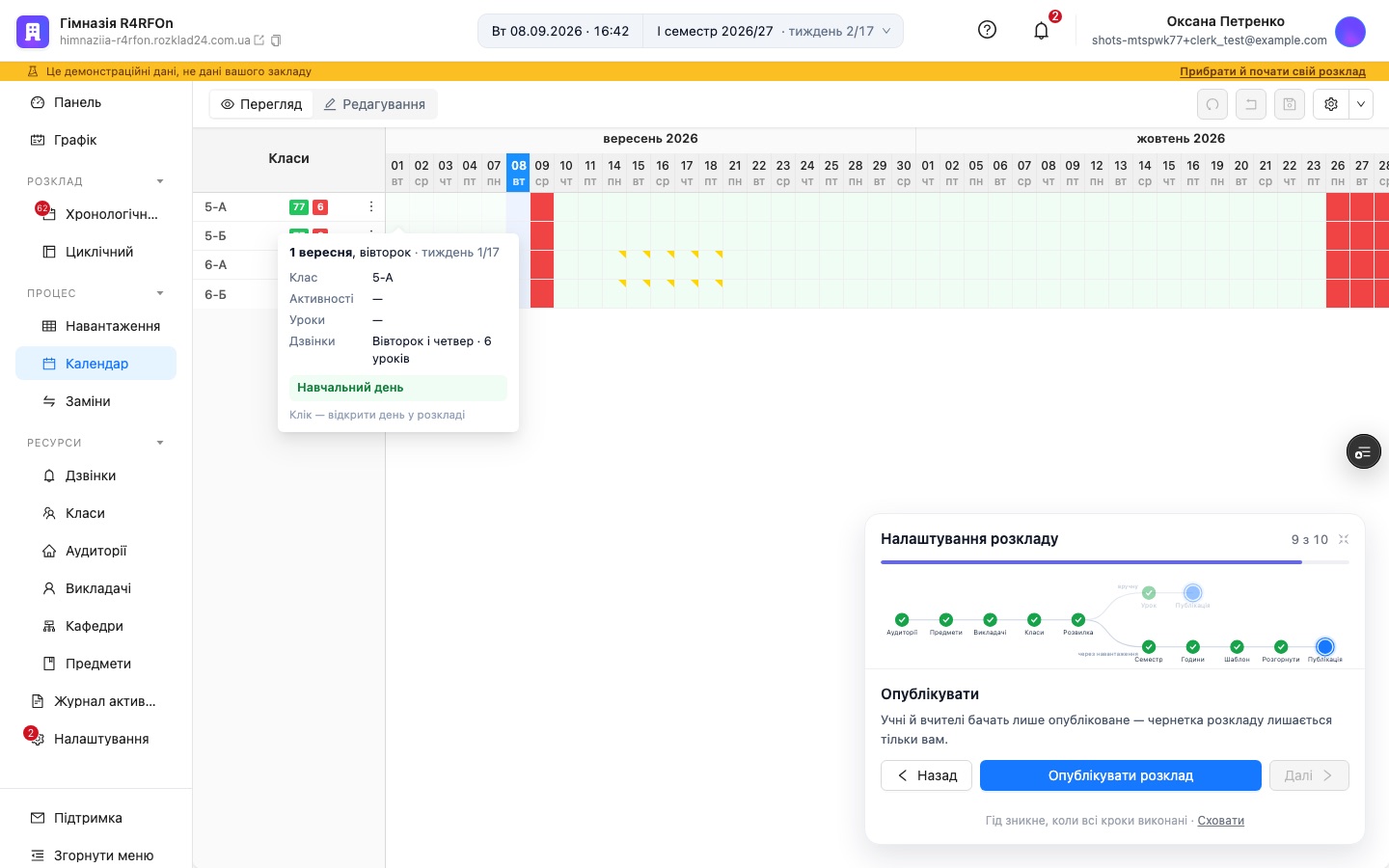1389x868 pixels.
Task: Open the three-dot menu for class 5-А
Action: click(371, 206)
